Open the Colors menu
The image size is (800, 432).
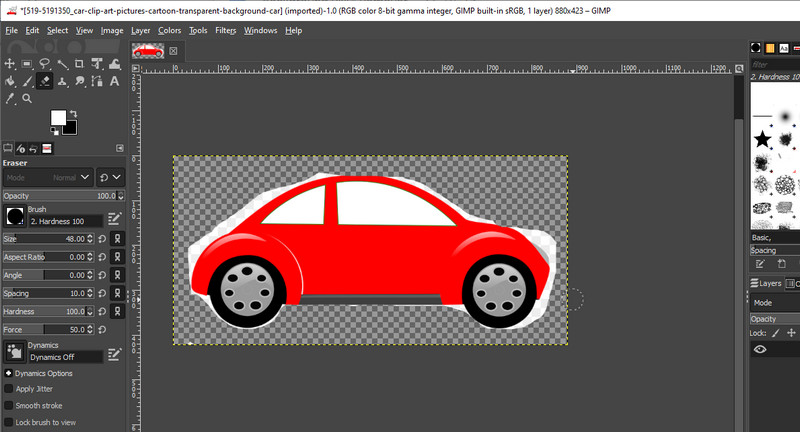click(169, 30)
